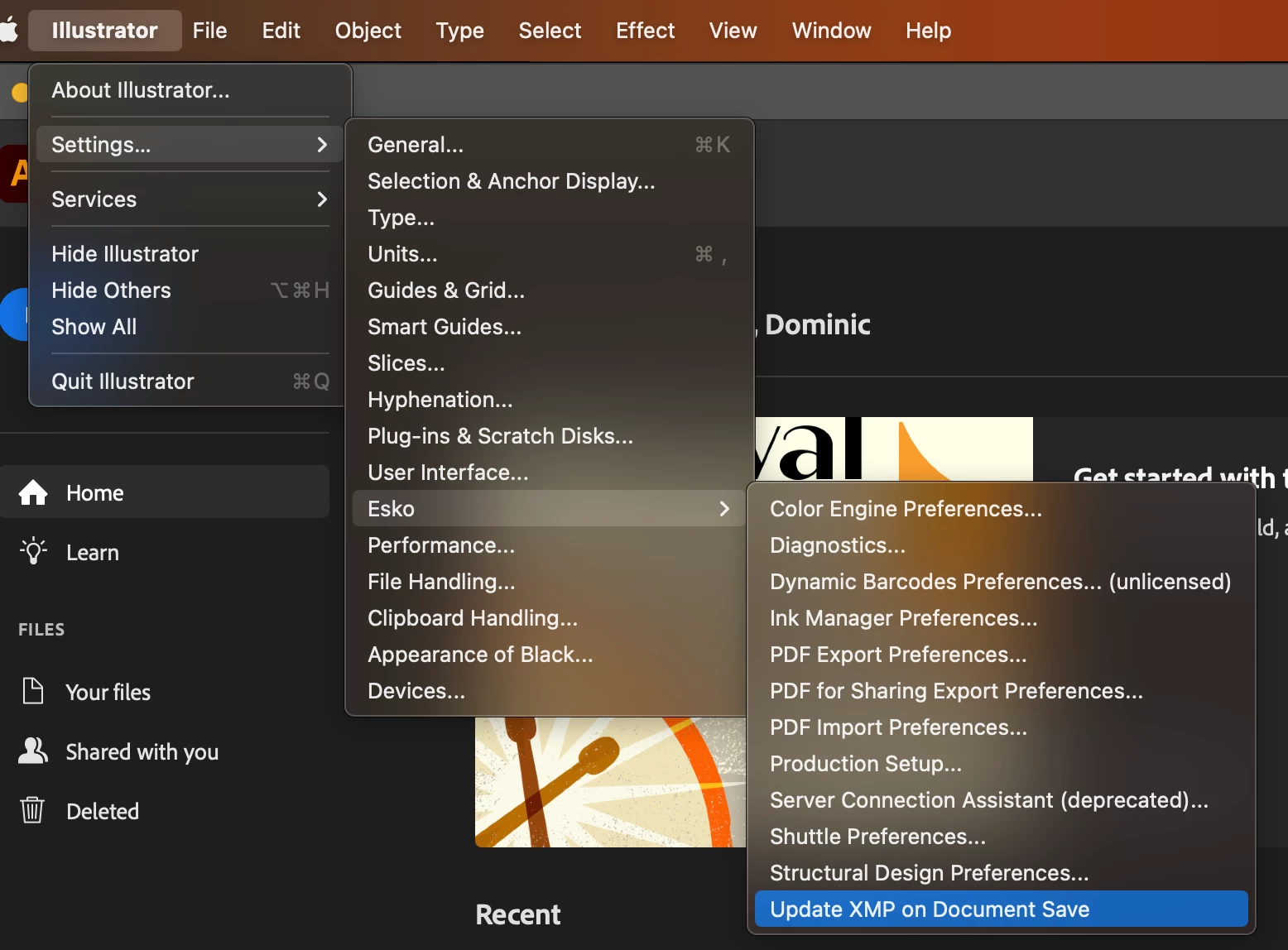The image size is (1288, 950).
Task: Open Structural Design Preferences...
Action: coord(1002,873)
